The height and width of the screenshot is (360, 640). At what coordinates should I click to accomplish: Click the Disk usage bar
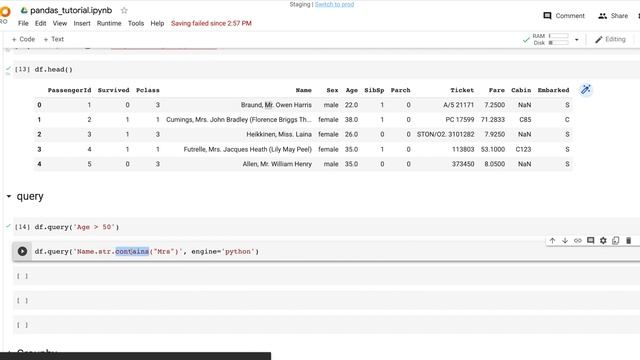click(x=558, y=42)
